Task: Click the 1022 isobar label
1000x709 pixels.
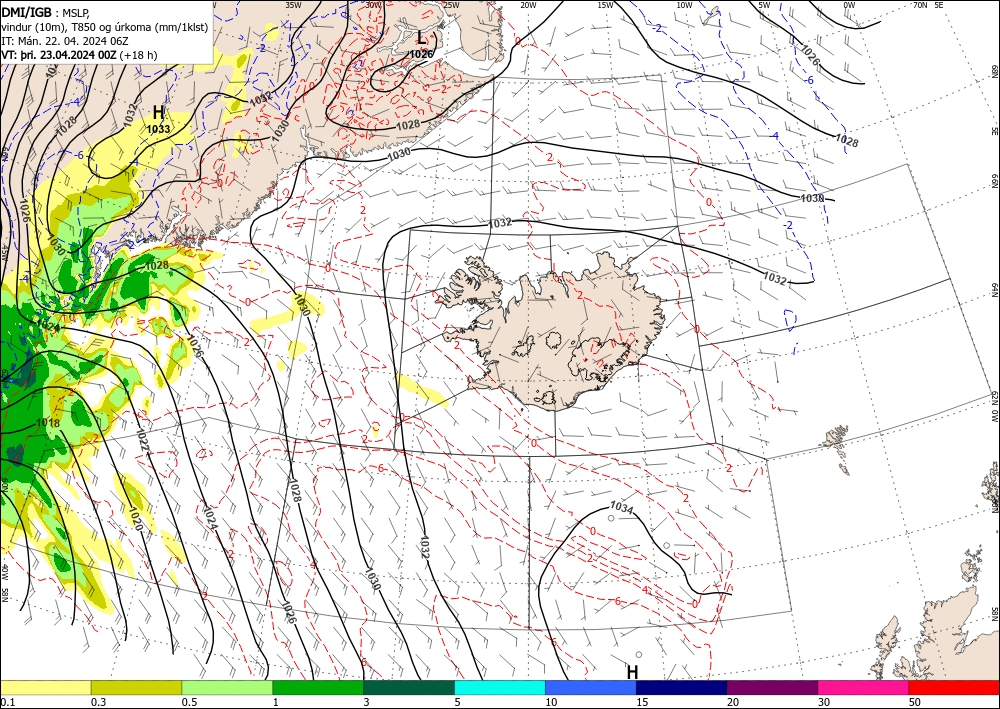Action: click(x=142, y=441)
